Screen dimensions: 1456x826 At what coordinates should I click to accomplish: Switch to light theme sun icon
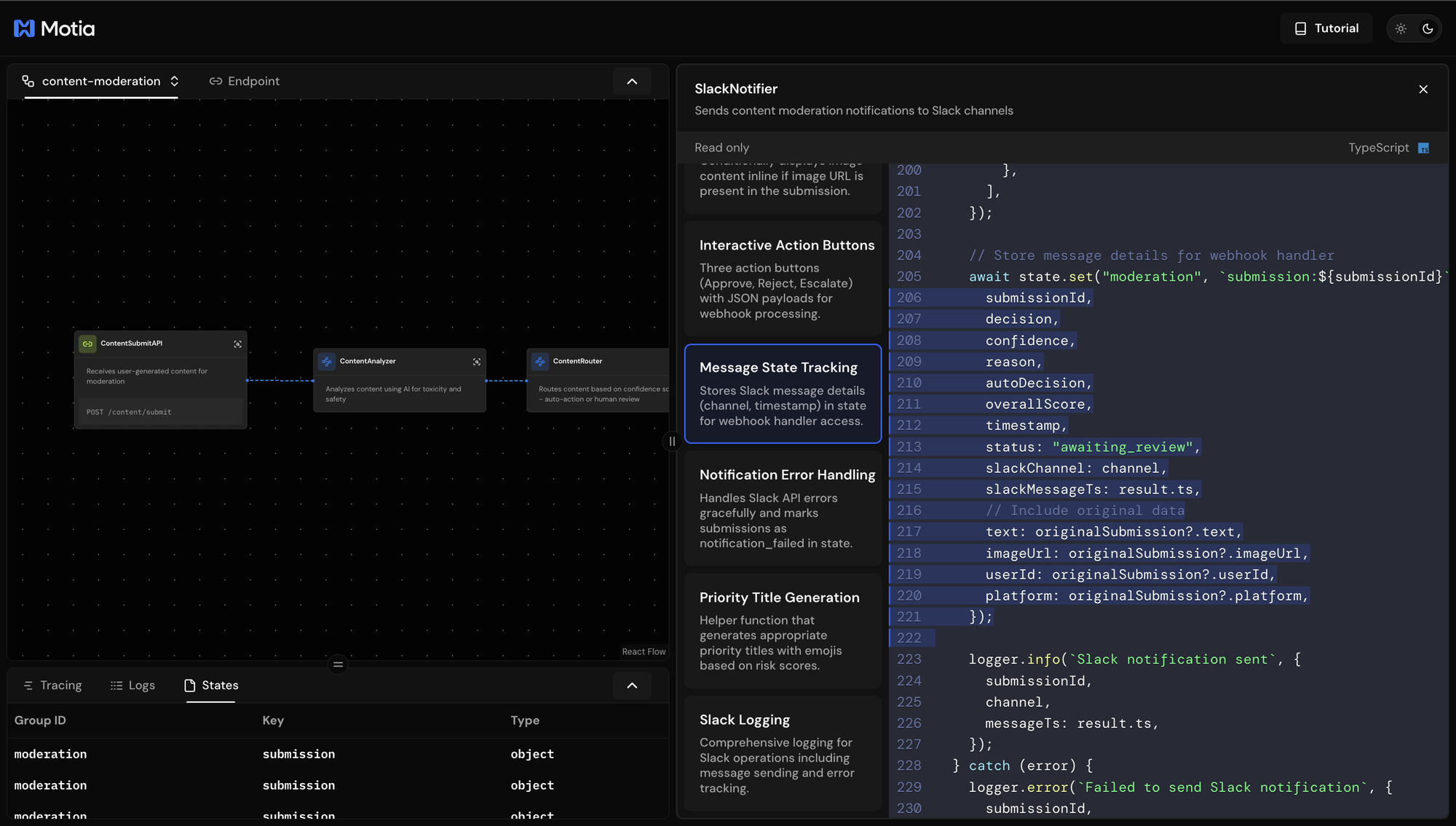point(1401,28)
